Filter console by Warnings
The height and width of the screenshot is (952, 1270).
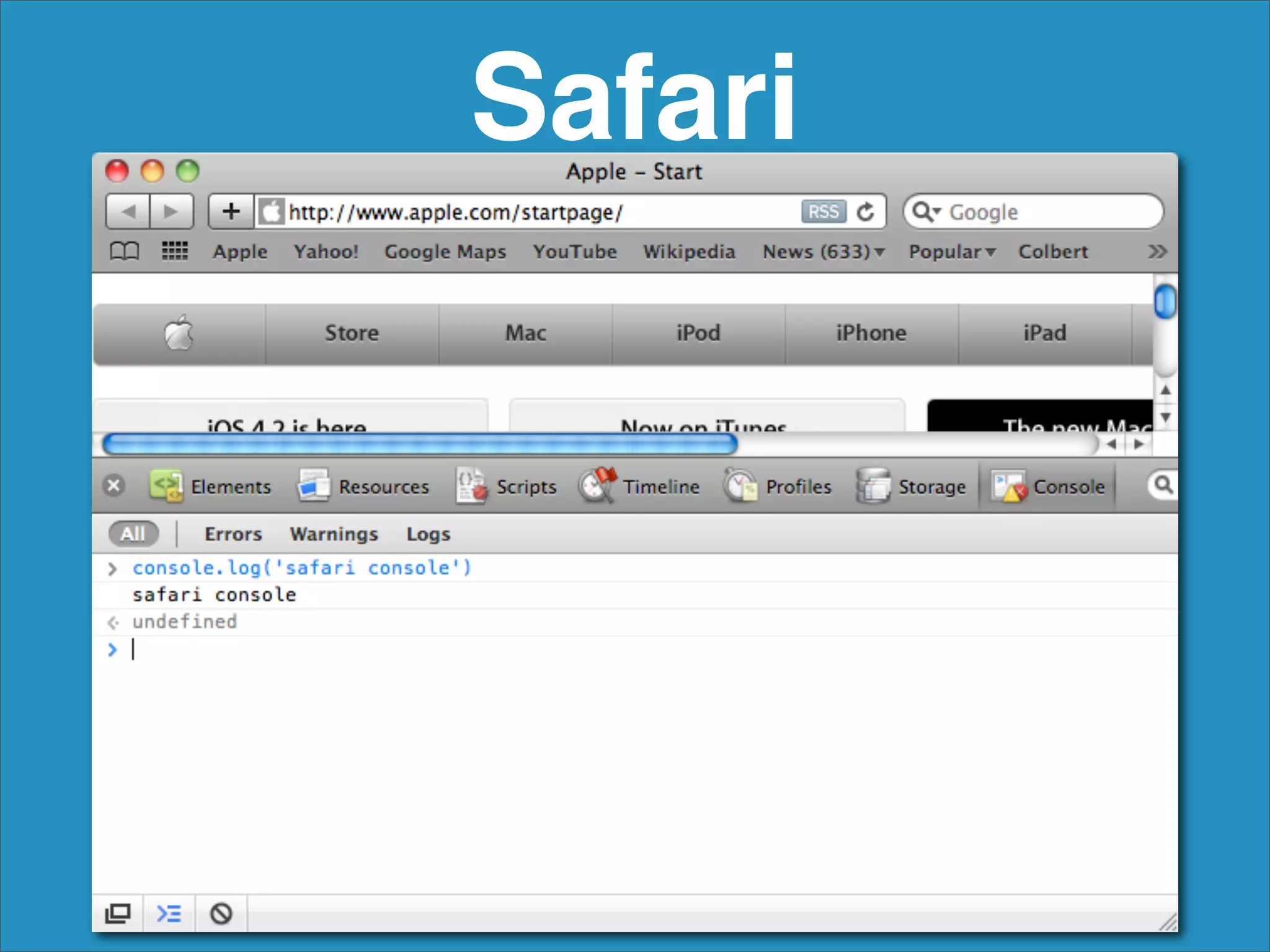[x=334, y=534]
